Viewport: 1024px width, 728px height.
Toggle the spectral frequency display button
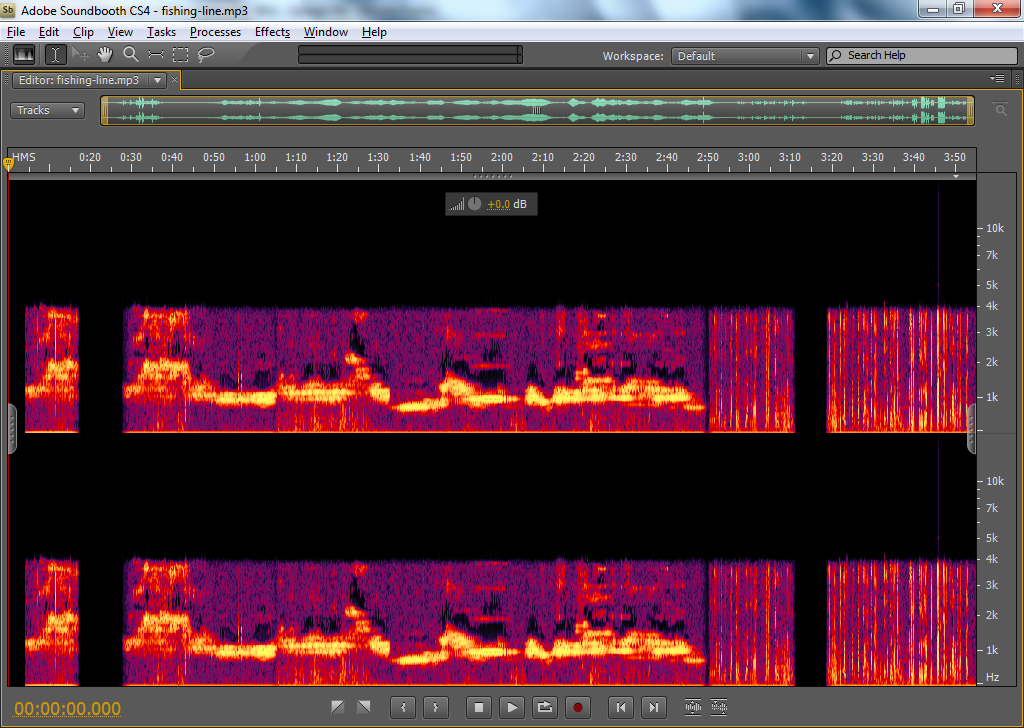tap(23, 55)
